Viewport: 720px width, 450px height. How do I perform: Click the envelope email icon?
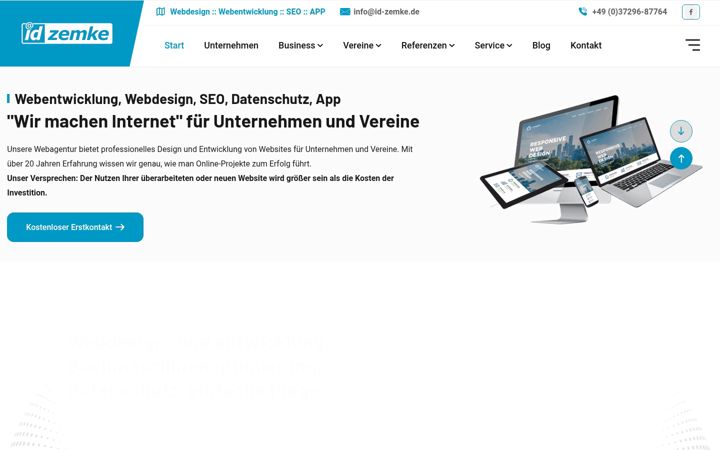pos(345,12)
